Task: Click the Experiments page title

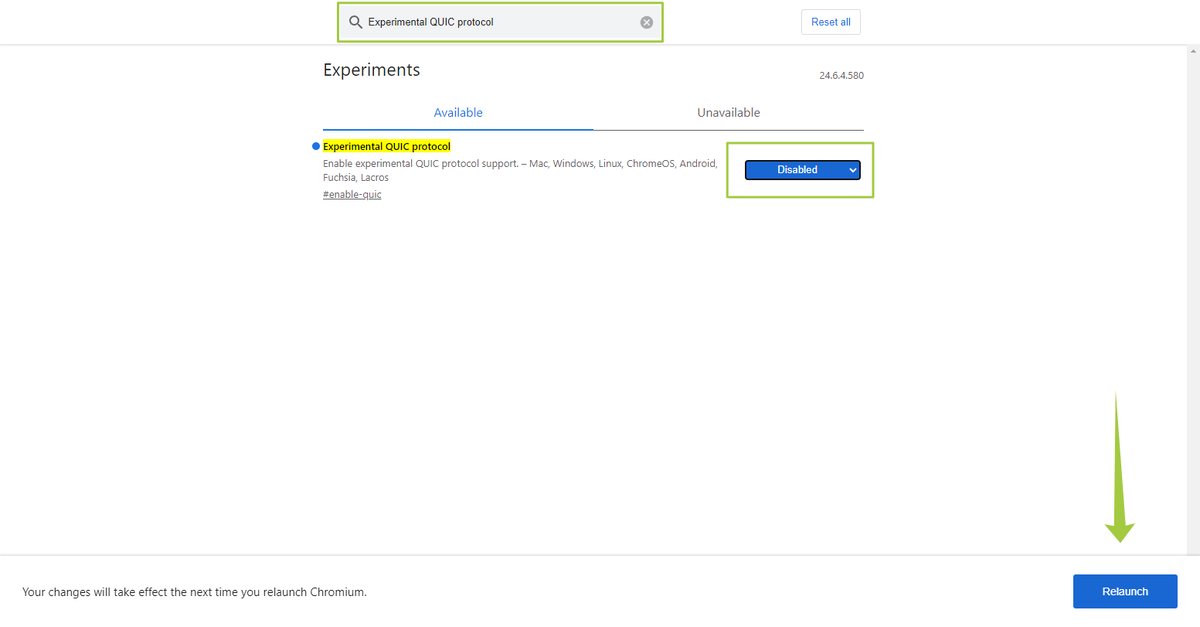Action: 372,70
